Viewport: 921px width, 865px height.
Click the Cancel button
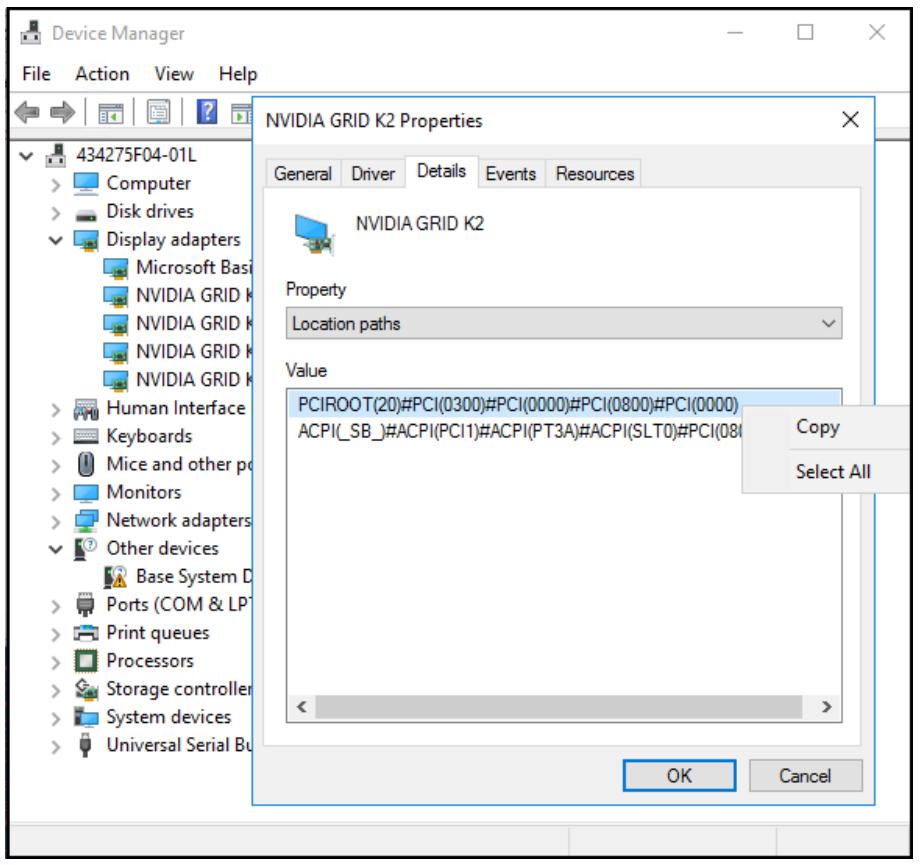pyautogui.click(x=805, y=776)
